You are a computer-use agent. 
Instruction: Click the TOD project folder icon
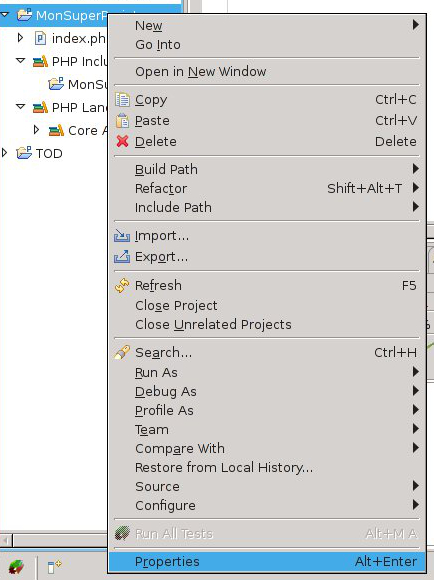pyautogui.click(x=24, y=153)
